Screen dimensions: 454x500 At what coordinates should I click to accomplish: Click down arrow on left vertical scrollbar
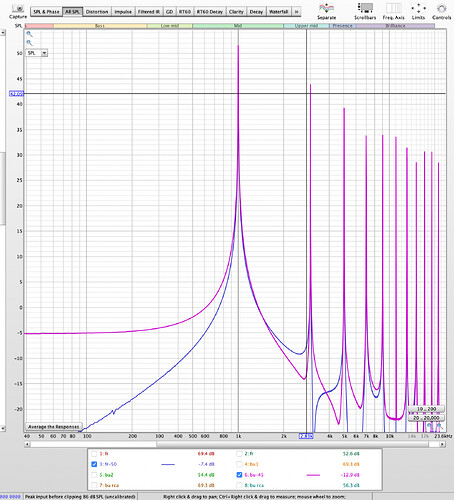click(3, 428)
